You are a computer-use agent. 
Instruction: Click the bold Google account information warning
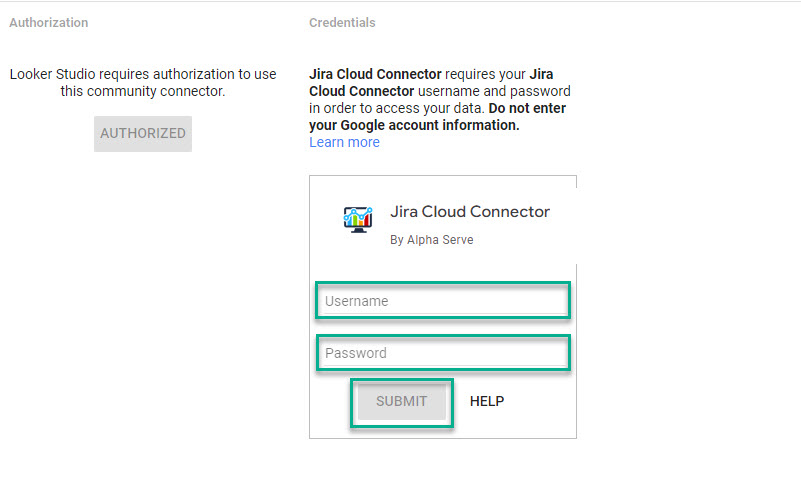coord(414,125)
